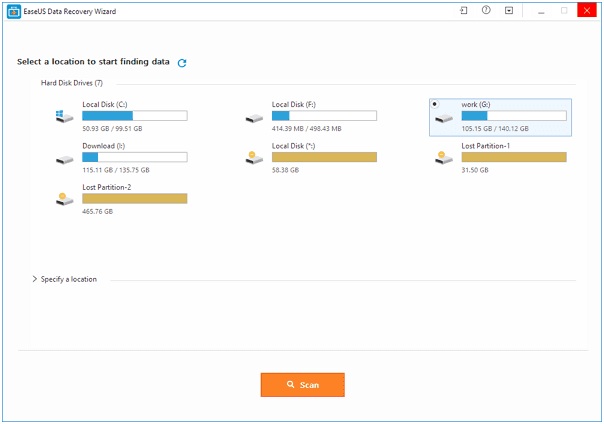Click the import scan status icon
The height and width of the screenshot is (424, 604).
coord(464,11)
